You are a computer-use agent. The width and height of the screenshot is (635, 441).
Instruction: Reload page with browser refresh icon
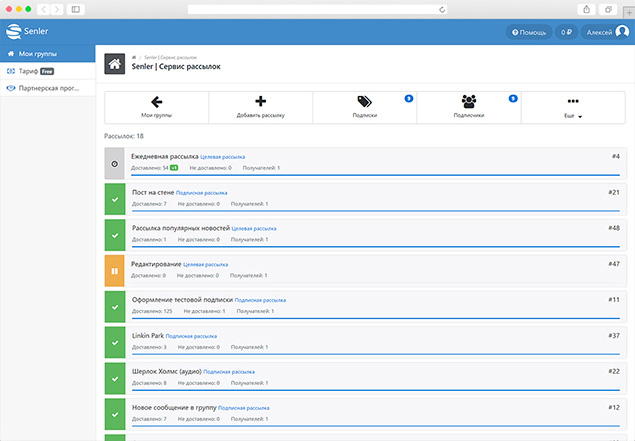[442, 9]
